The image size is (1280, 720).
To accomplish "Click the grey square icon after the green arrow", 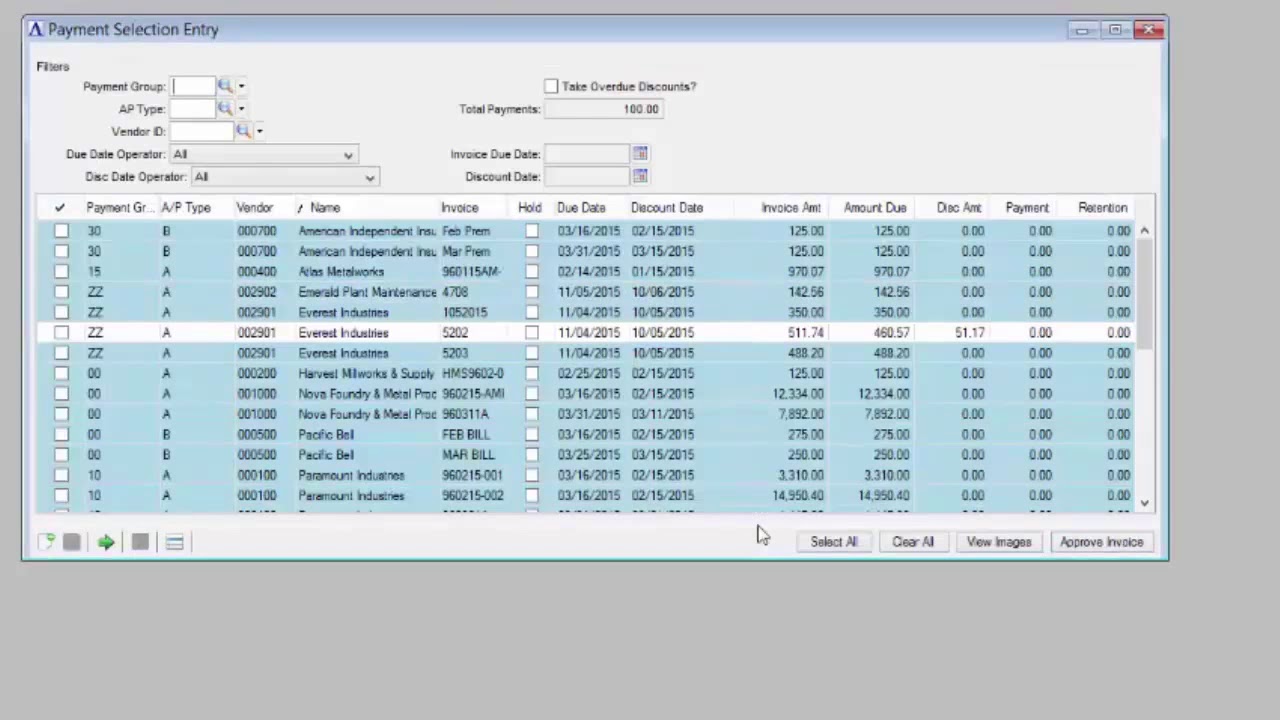I will pos(140,542).
